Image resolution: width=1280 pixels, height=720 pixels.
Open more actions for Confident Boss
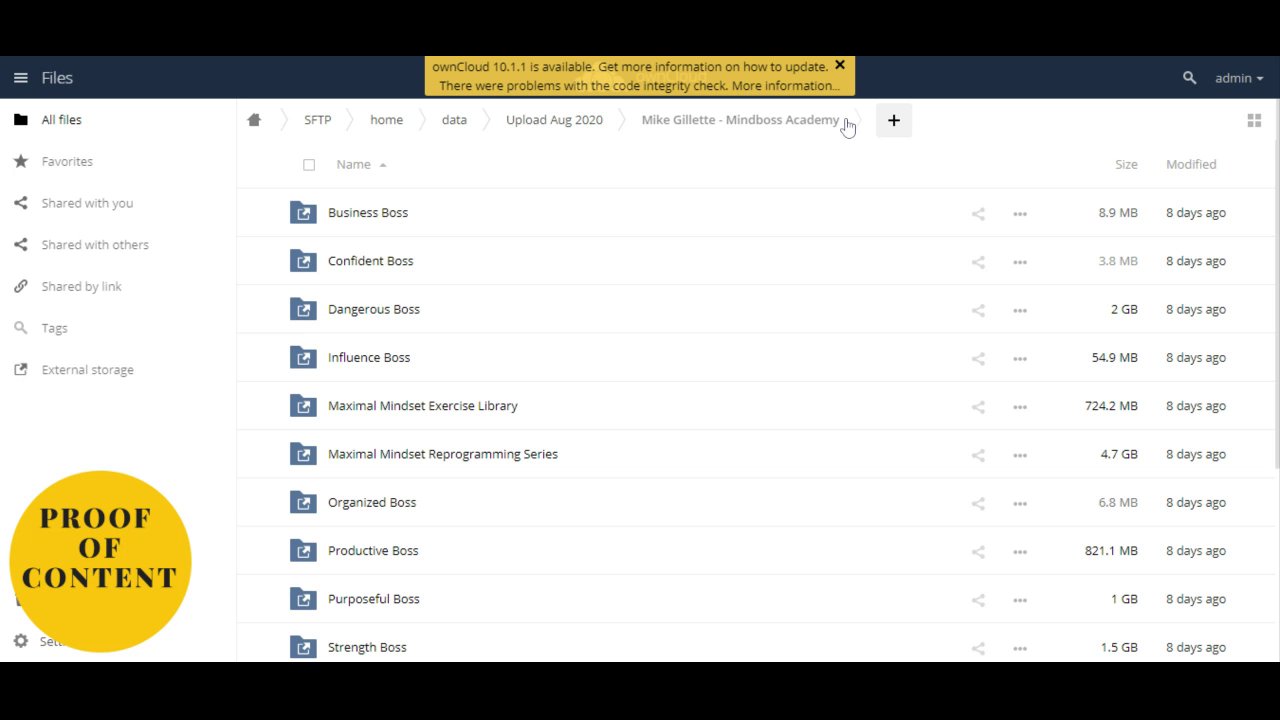coord(1020,262)
